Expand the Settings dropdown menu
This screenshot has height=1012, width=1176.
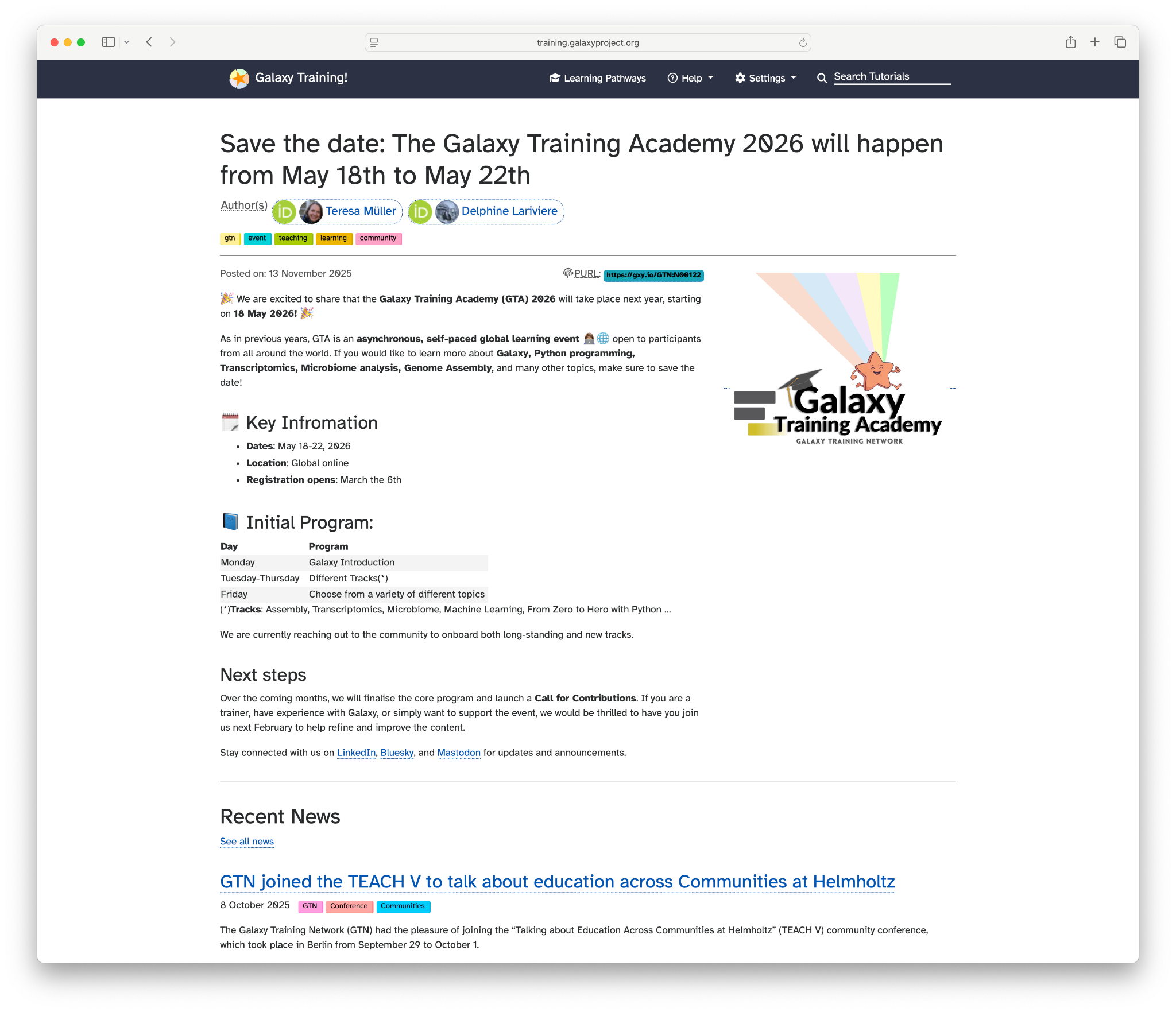click(x=765, y=78)
